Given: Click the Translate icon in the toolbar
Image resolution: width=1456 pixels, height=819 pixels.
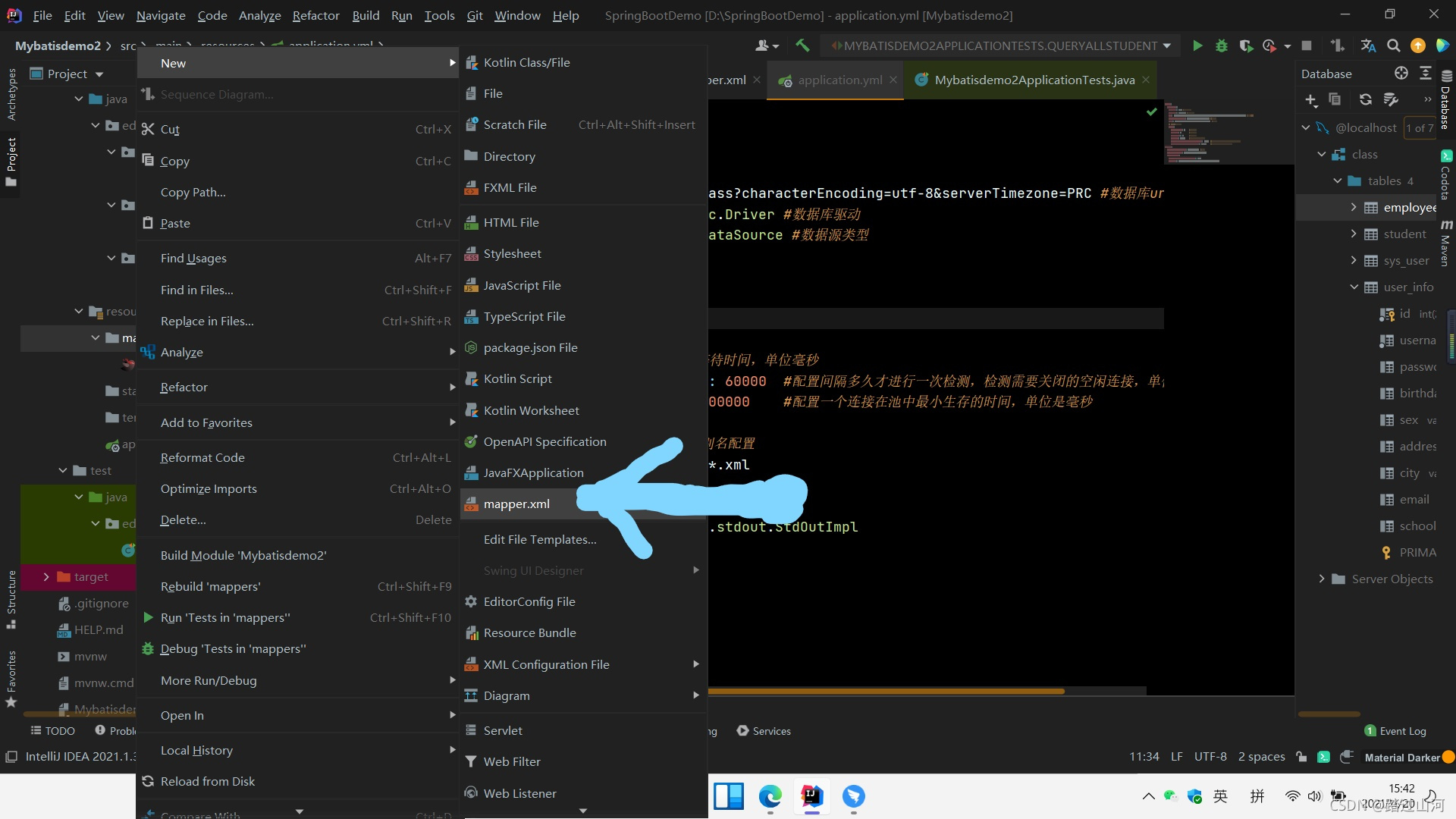Looking at the screenshot, I should [1368, 45].
